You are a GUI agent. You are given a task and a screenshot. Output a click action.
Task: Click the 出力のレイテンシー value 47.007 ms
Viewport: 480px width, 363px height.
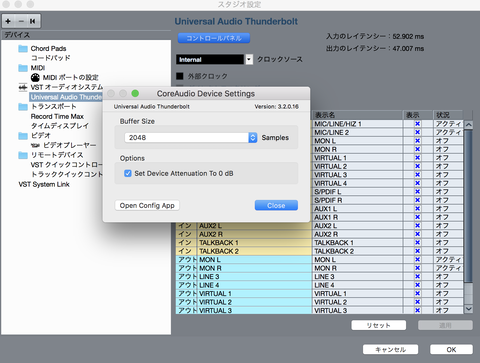[408, 49]
